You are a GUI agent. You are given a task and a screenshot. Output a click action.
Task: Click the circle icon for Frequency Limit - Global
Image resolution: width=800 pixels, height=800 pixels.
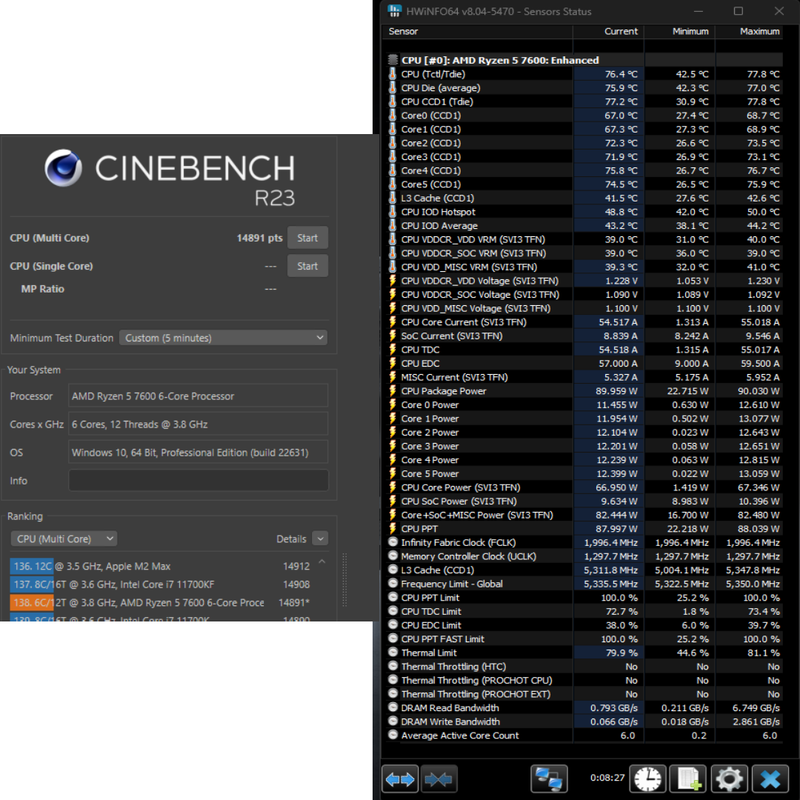coord(393,584)
